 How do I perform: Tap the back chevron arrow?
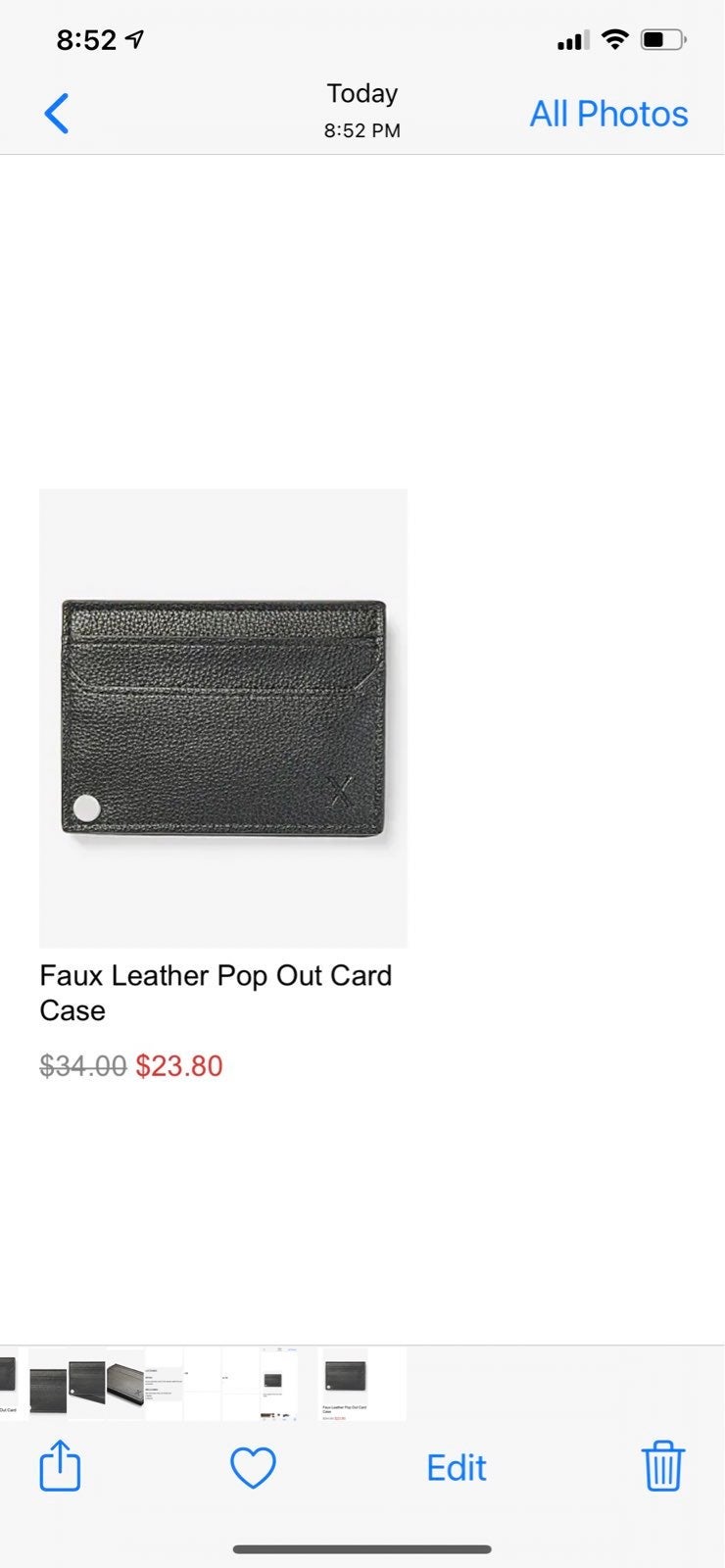click(x=57, y=114)
